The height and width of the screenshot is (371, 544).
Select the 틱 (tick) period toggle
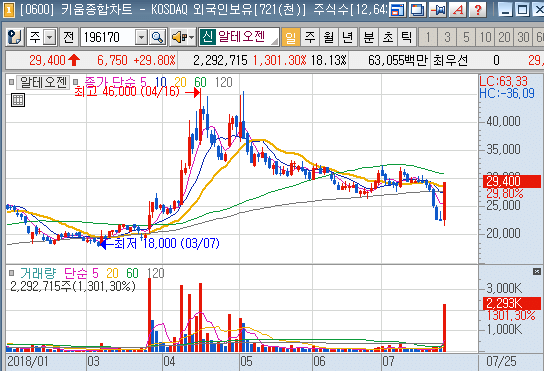point(406,37)
